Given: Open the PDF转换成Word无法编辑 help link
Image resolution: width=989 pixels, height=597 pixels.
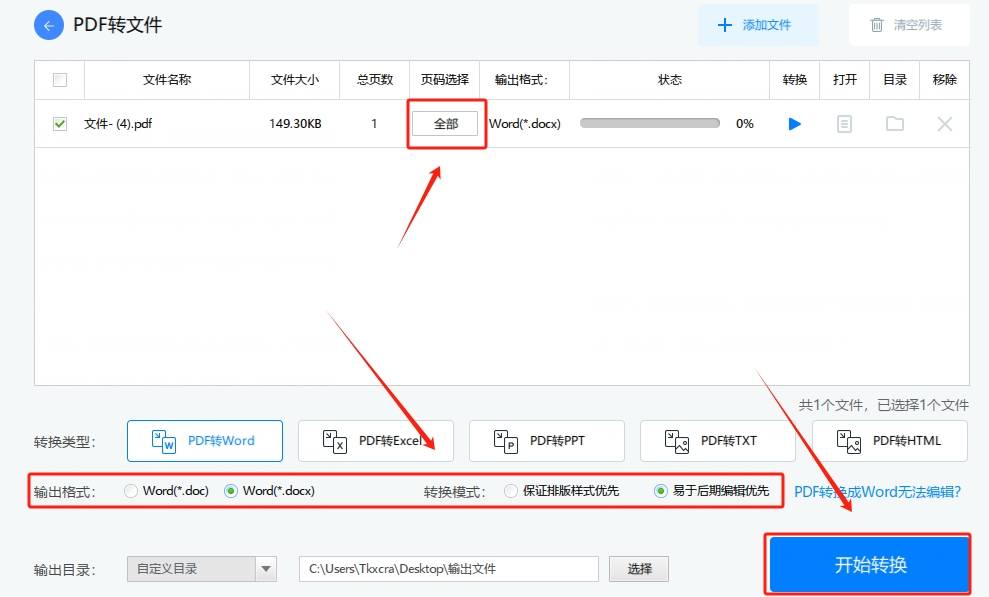Looking at the screenshot, I should tap(879, 490).
